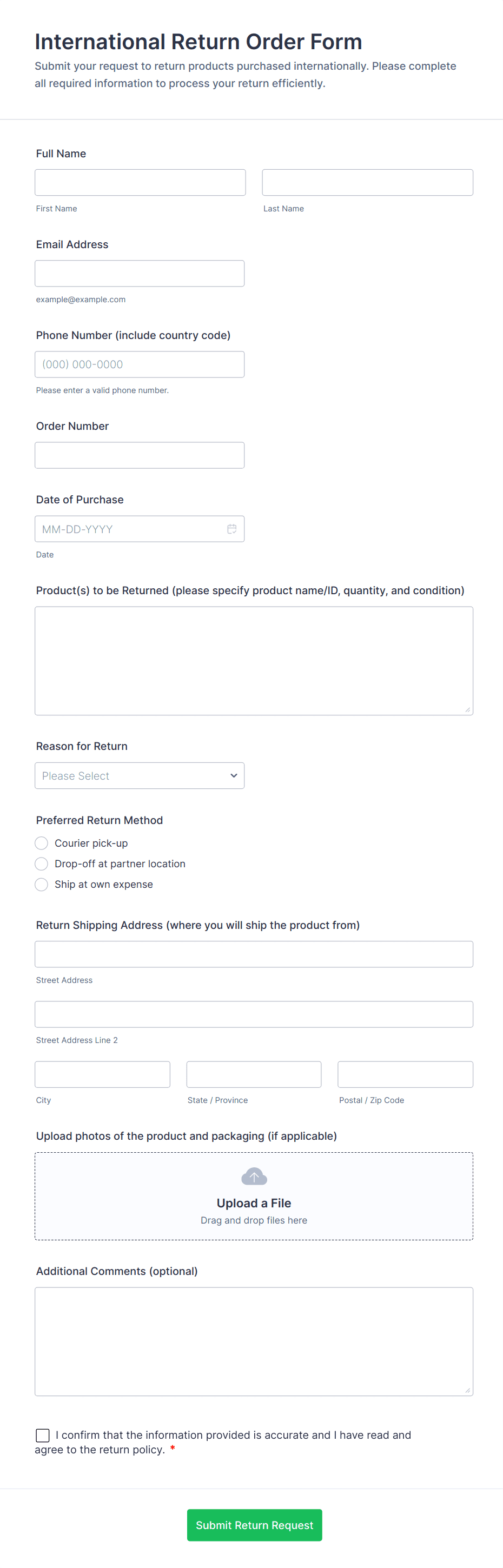
Task: Focus the Last Name input field
Action: coord(367,183)
